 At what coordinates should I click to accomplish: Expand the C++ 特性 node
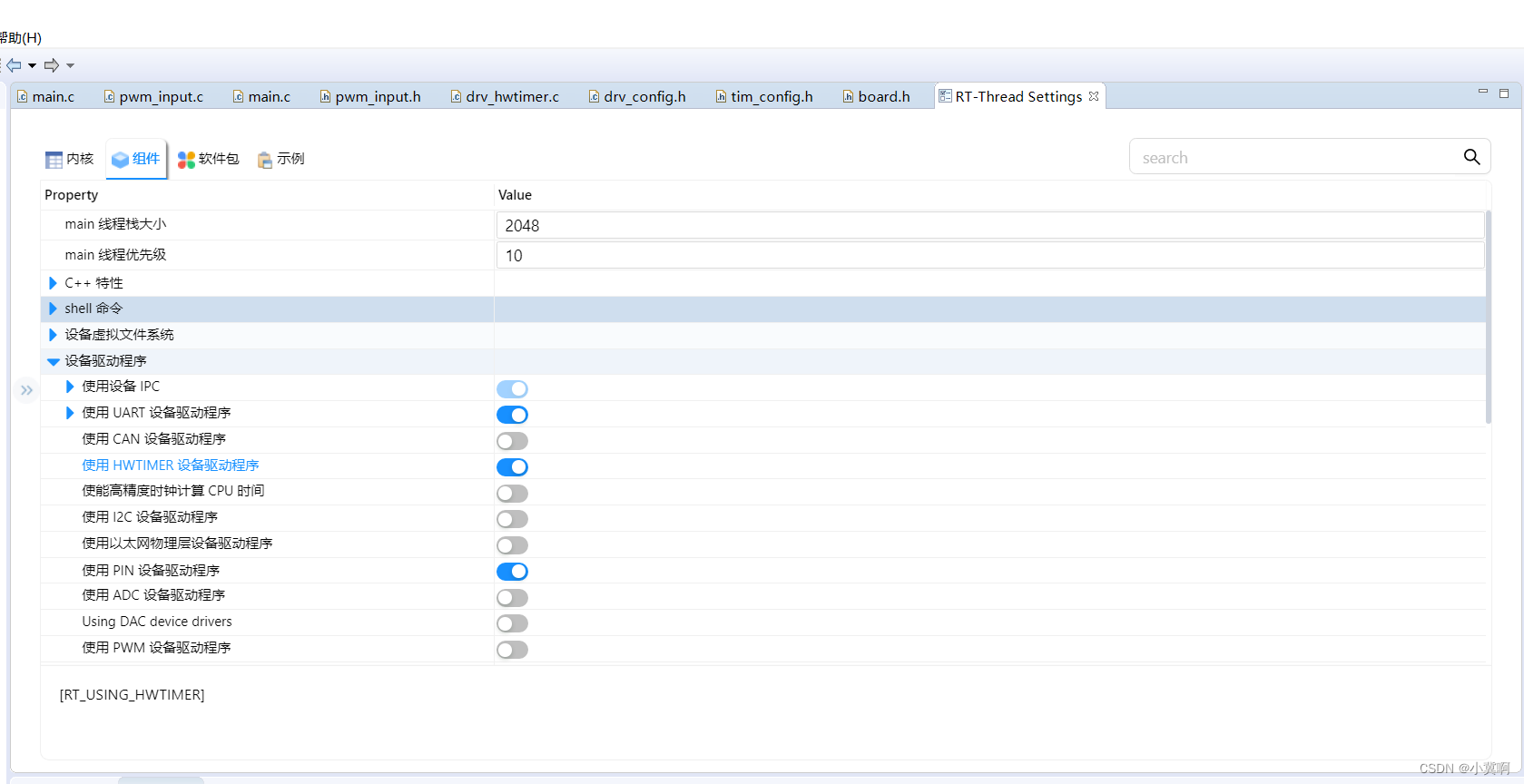click(x=53, y=283)
